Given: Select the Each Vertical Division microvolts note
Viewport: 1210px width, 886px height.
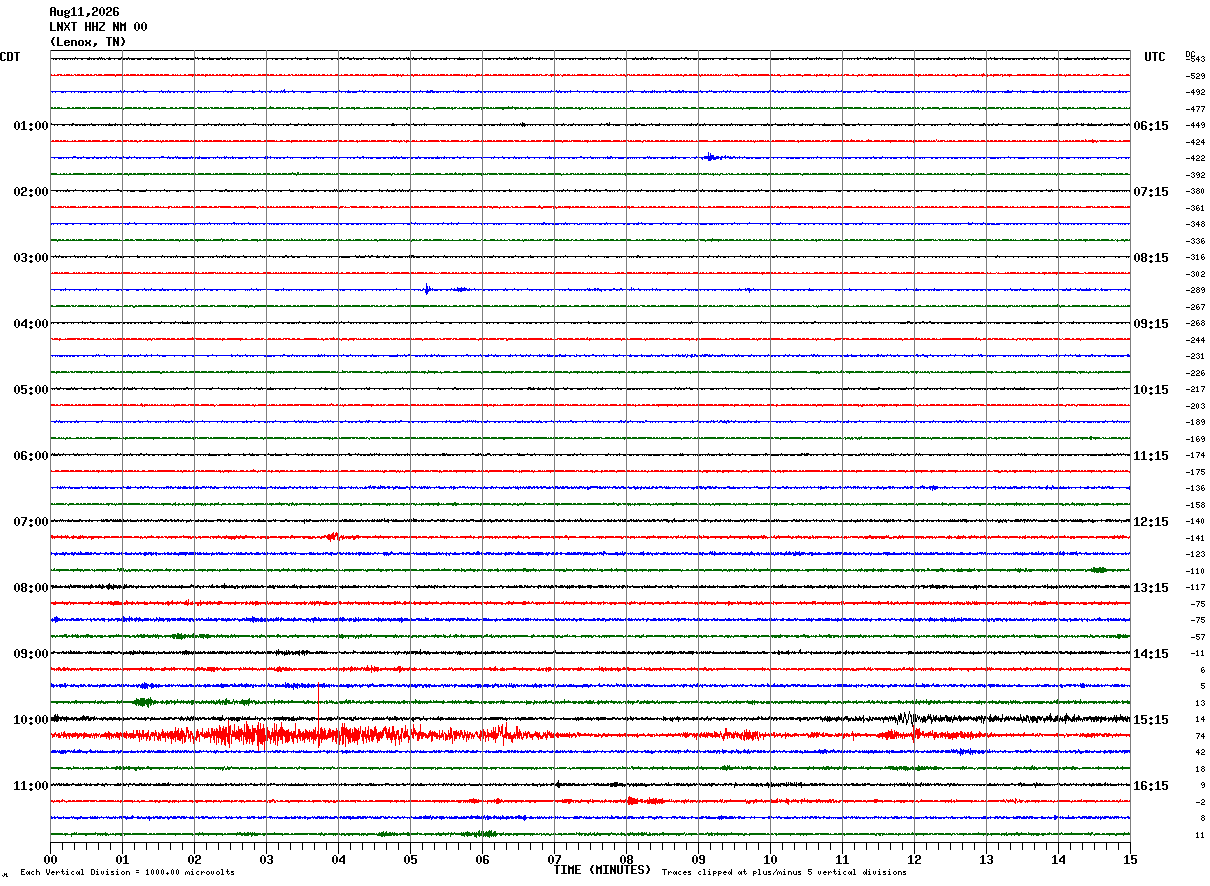Looking at the screenshot, I should (127, 873).
